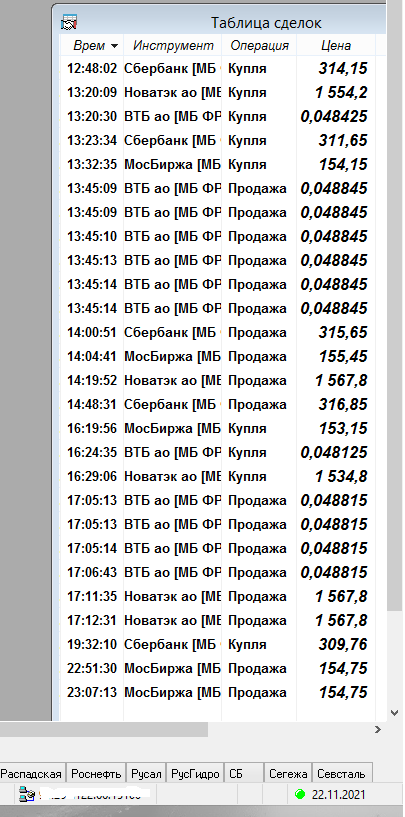Click the Операция column header
This screenshot has width=405, height=817.
click(260, 45)
